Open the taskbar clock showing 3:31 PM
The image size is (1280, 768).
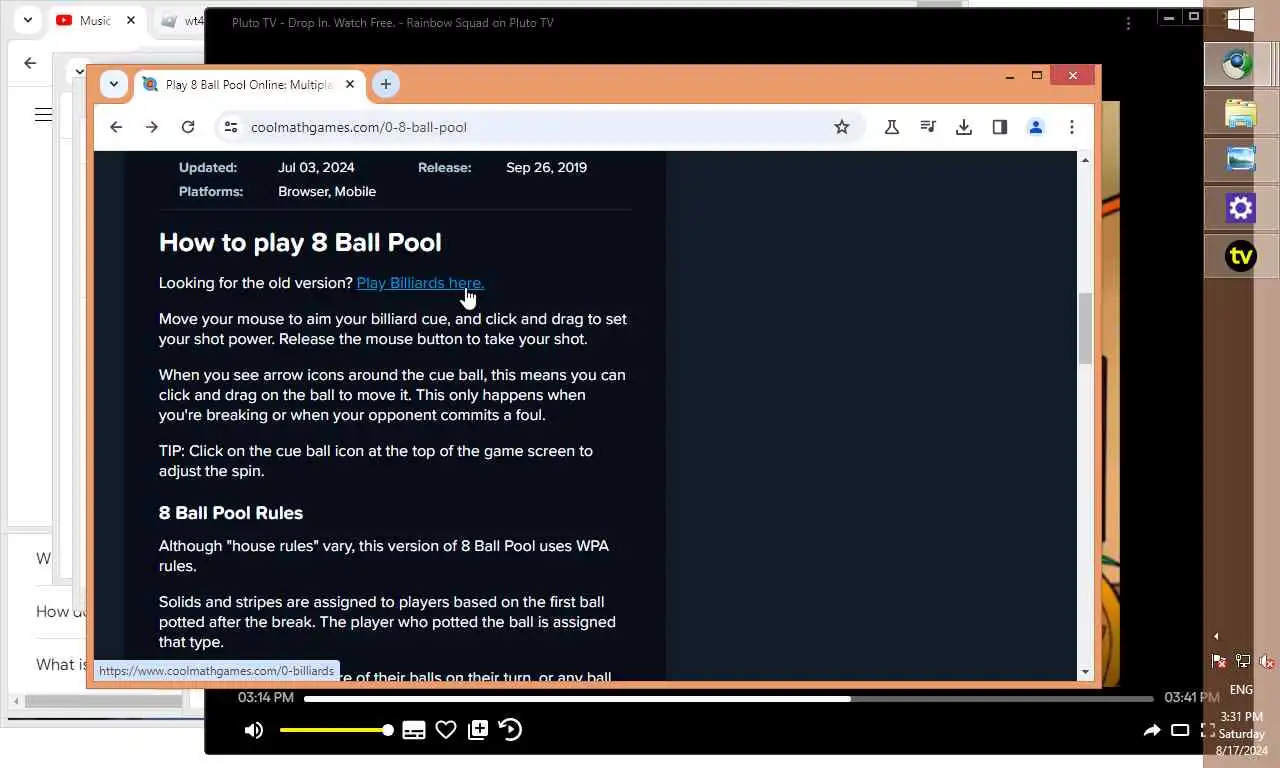[x=1241, y=733]
